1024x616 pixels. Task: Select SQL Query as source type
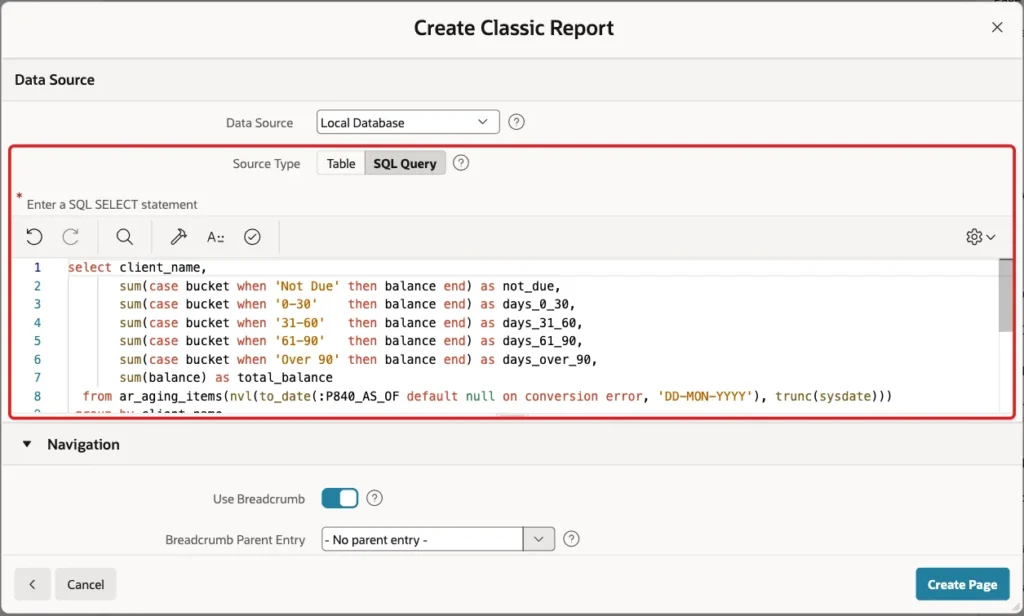click(x=405, y=163)
